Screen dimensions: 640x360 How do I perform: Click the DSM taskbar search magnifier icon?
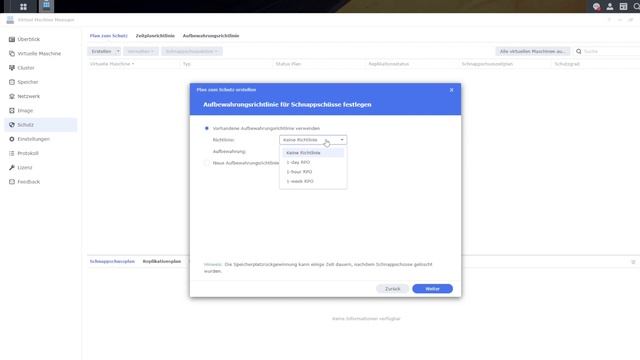(636, 7)
